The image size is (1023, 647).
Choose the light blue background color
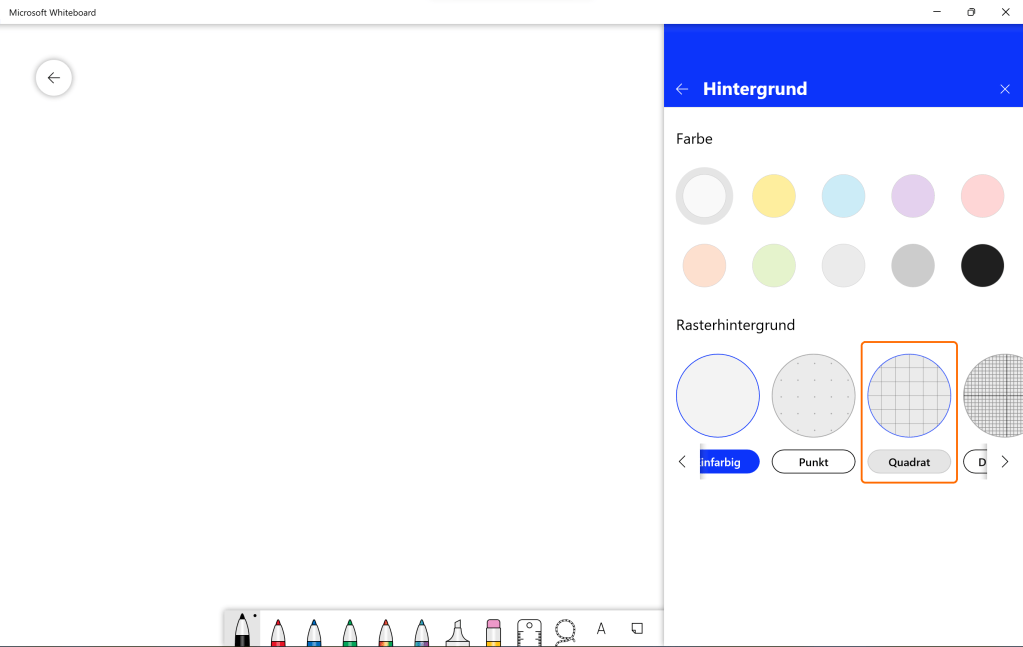(843, 196)
